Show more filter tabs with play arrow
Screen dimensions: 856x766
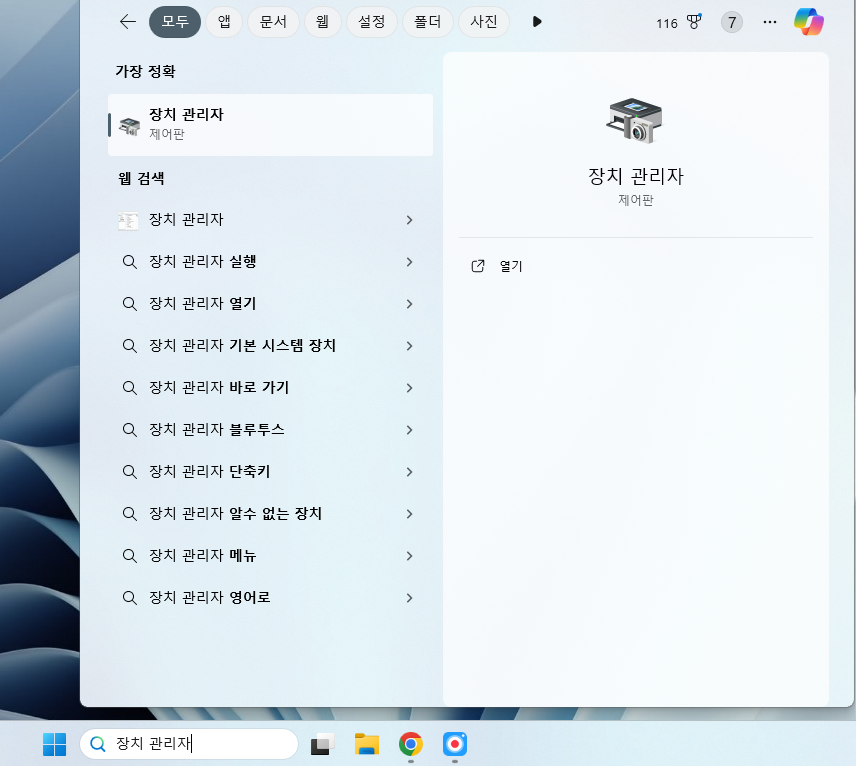537,22
